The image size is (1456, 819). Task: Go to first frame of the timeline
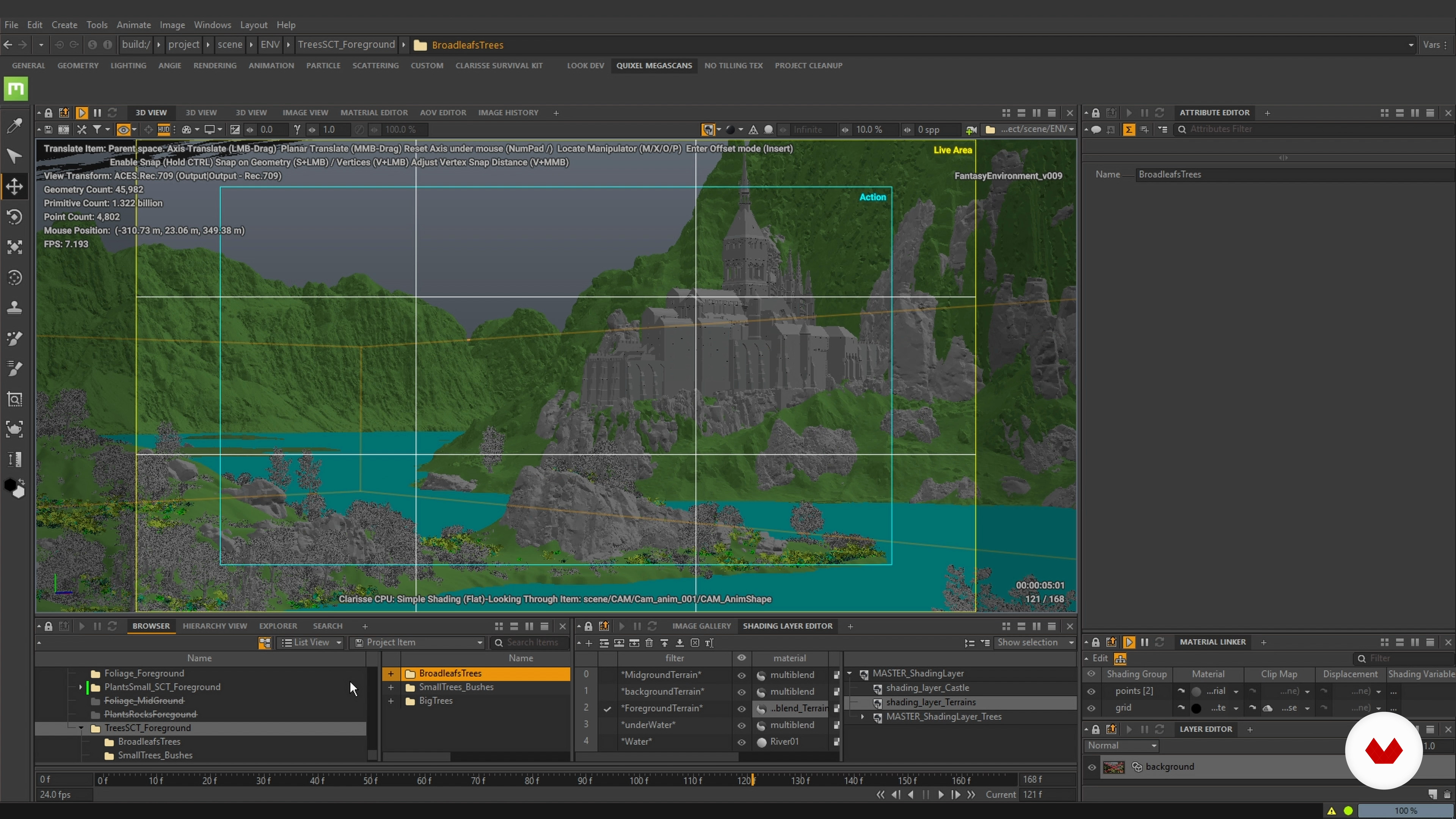pos(880,795)
